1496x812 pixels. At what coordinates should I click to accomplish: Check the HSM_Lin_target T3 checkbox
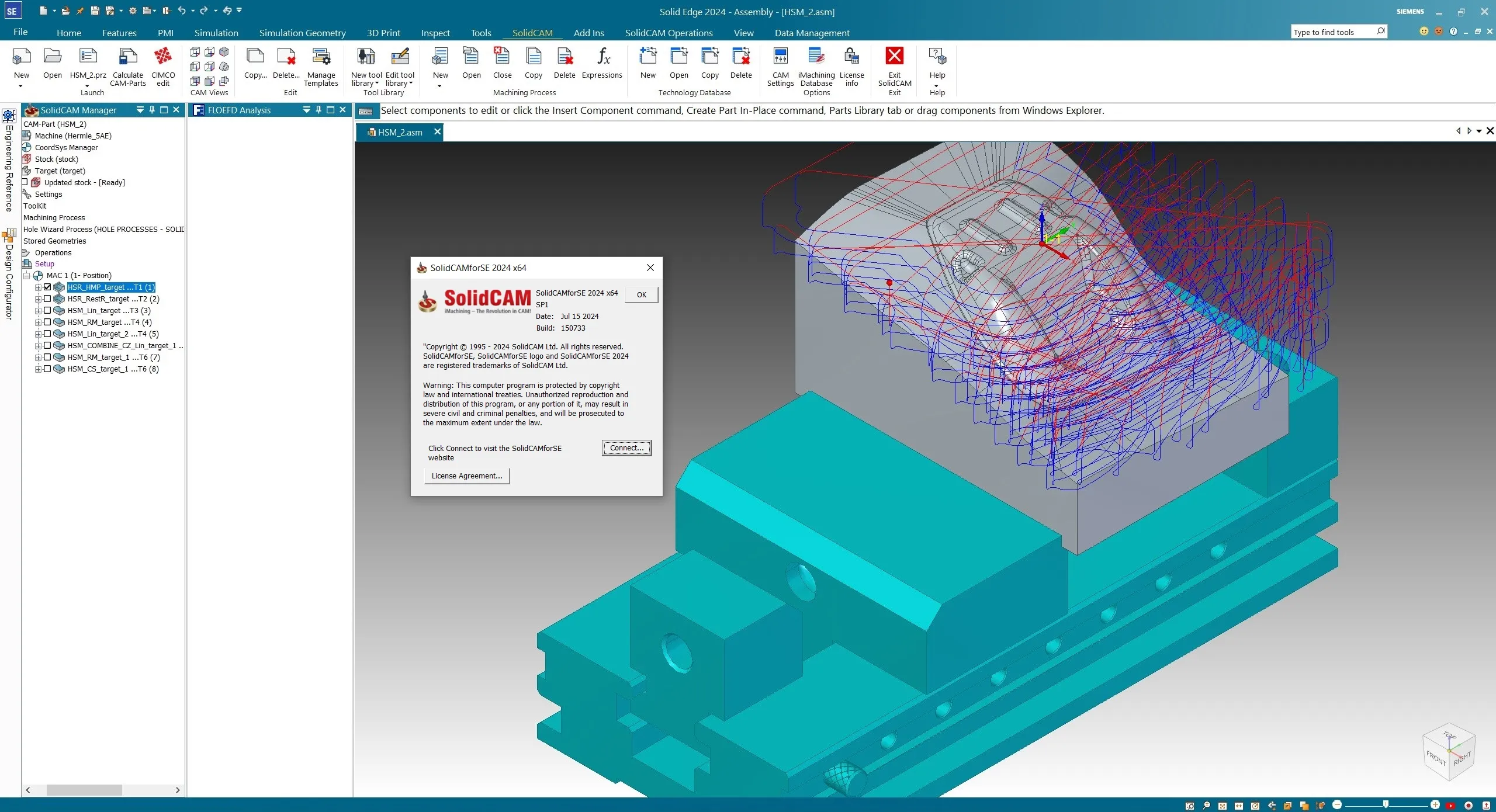(x=48, y=310)
